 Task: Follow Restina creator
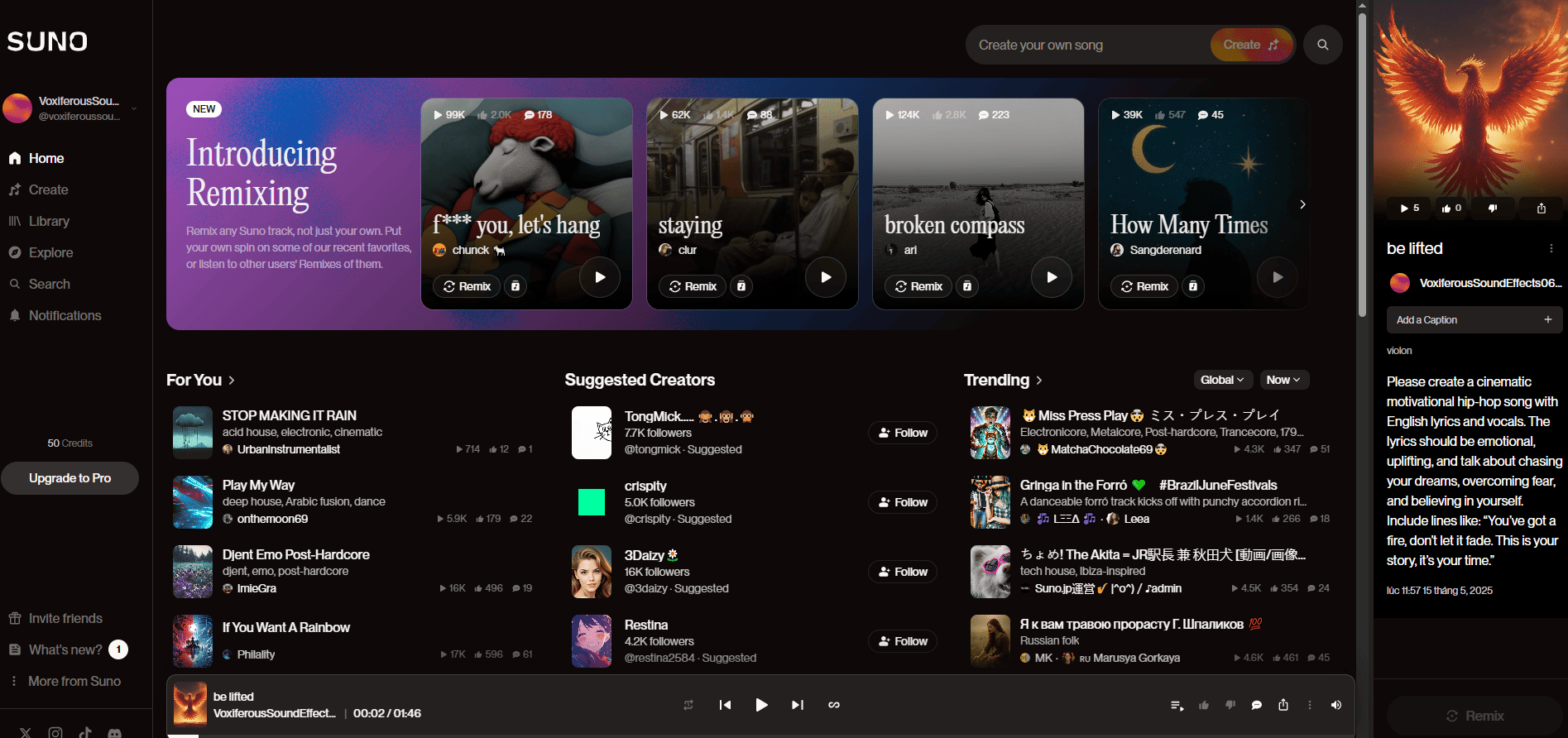tap(903, 641)
